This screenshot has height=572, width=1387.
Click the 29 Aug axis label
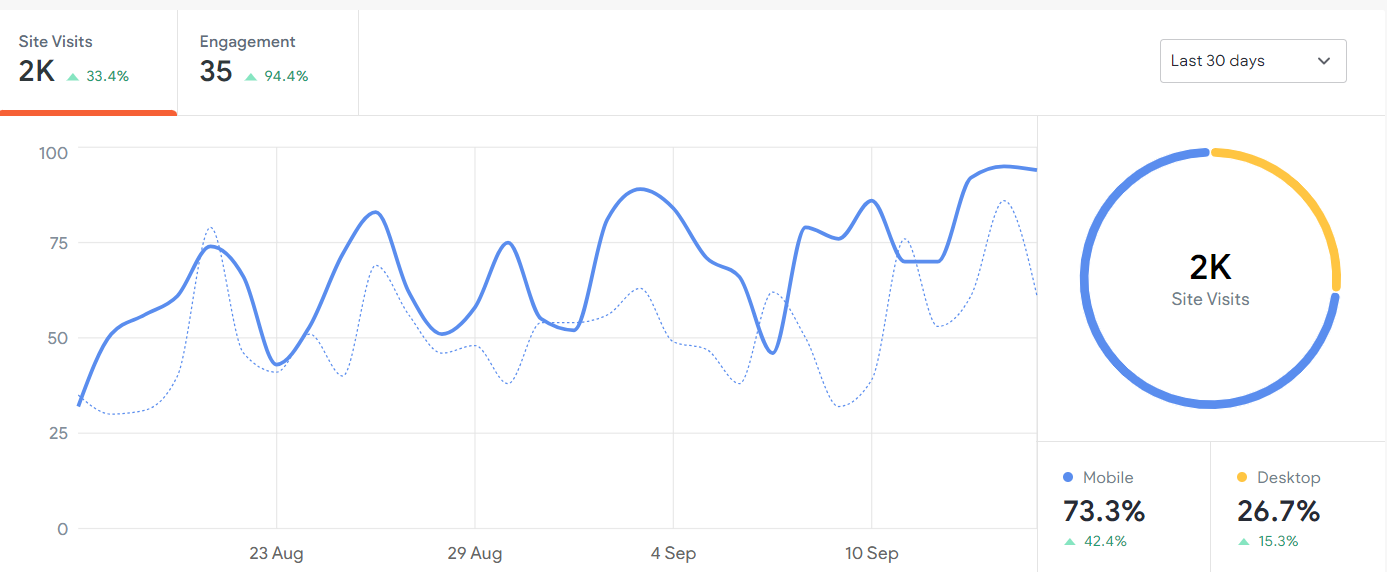pos(474,553)
